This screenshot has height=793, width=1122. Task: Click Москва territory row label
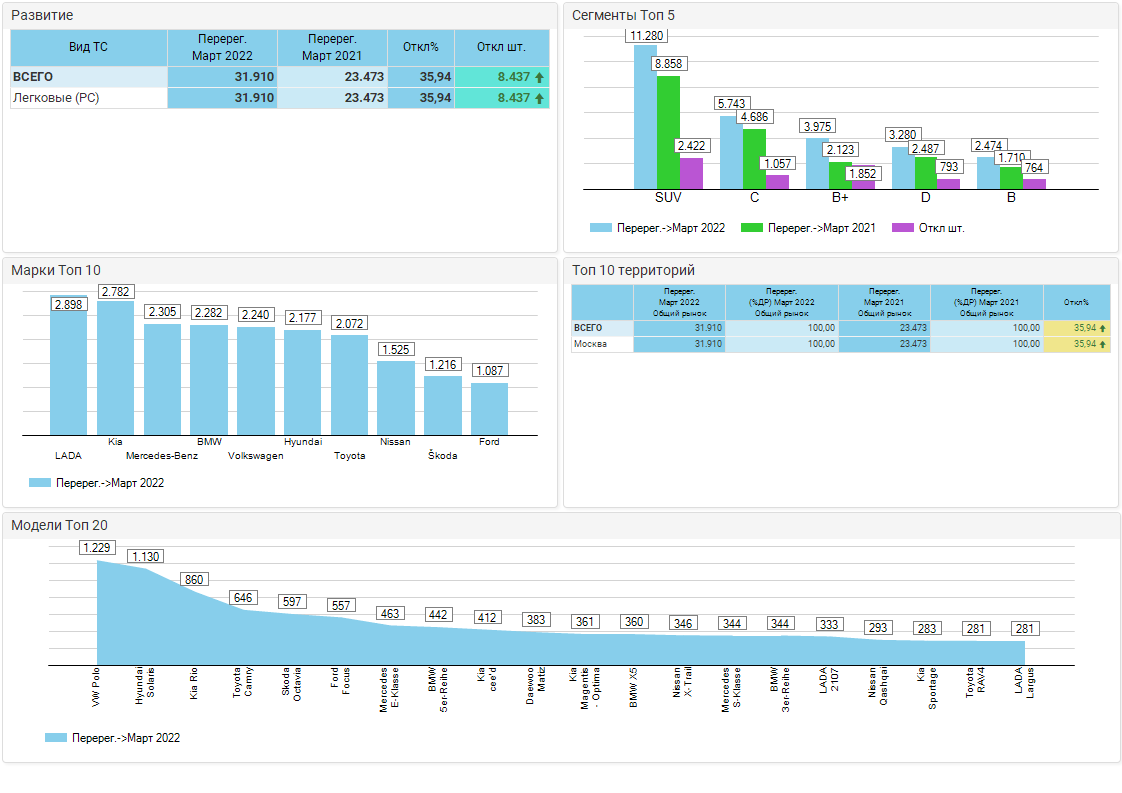[x=588, y=344]
